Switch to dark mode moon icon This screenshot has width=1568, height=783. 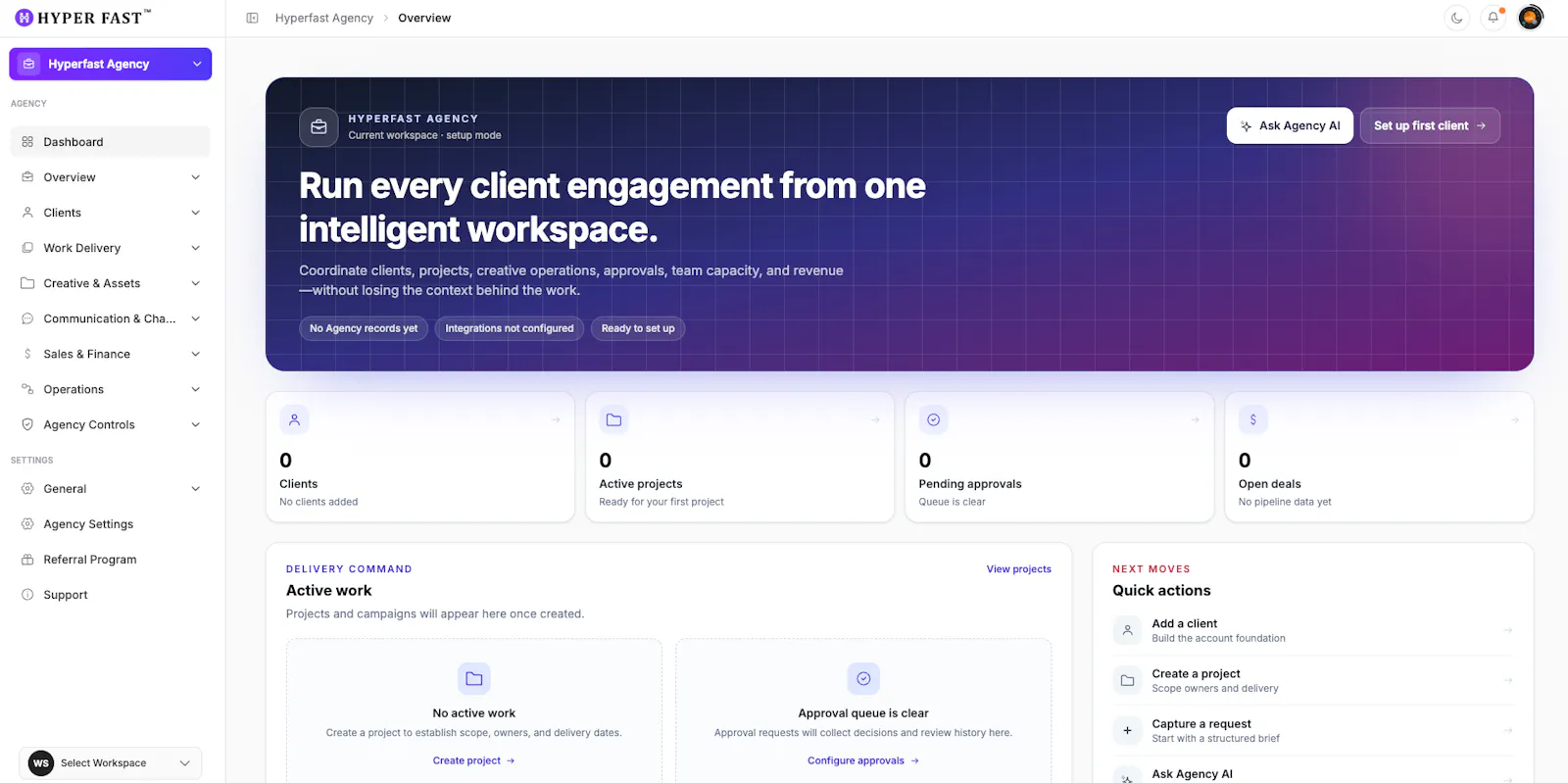coord(1457,18)
